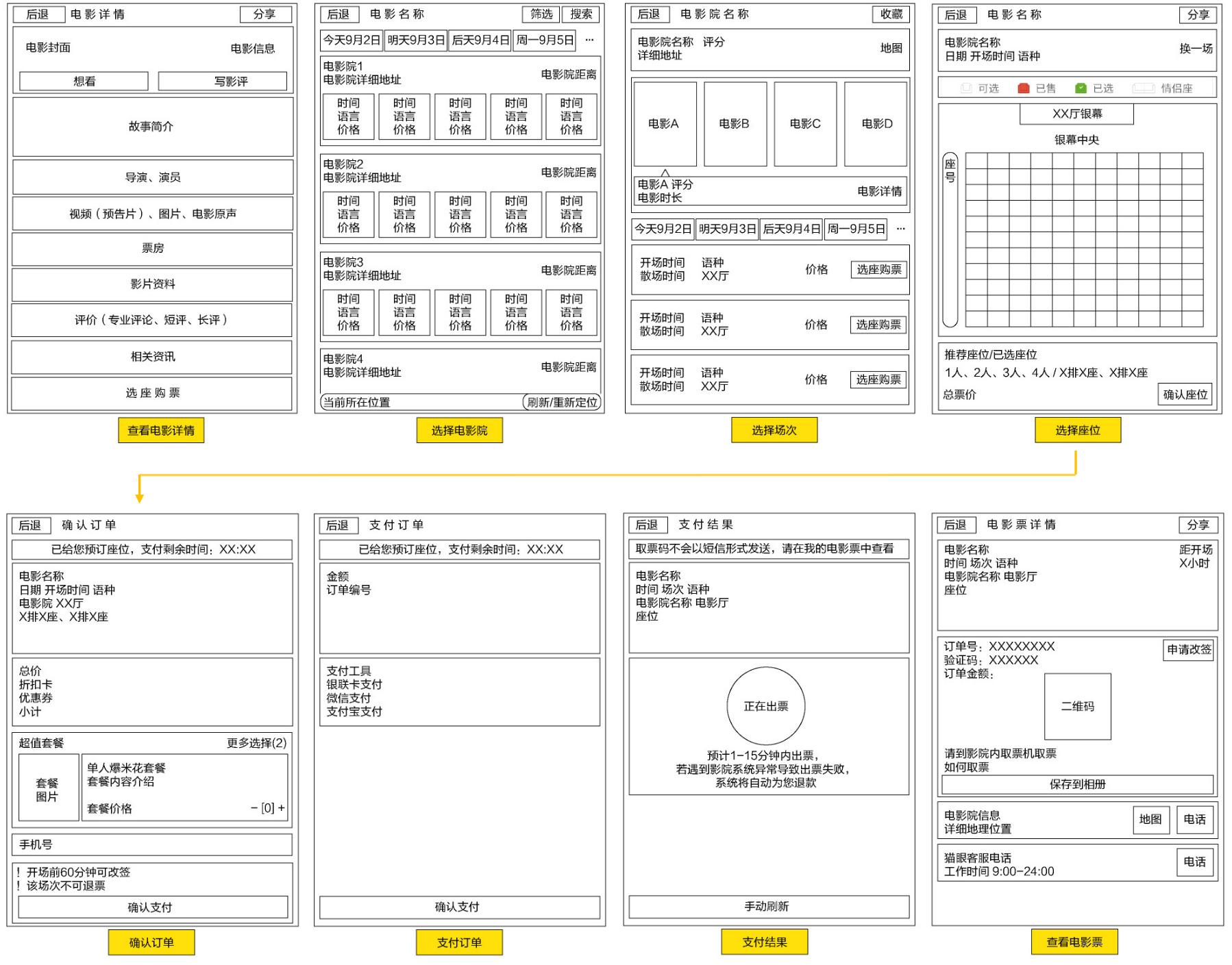Go back with 后退 on 支付结果 screen
Image resolution: width=1232 pixels, height=965 pixels.
click(x=647, y=525)
